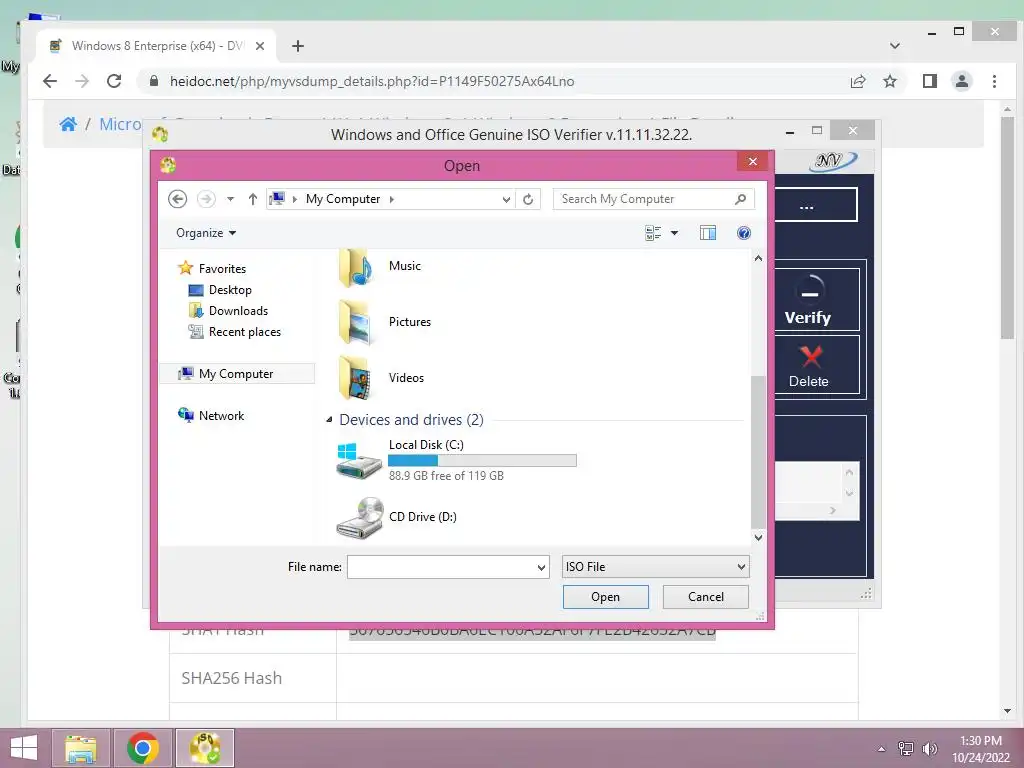This screenshot has width=1024, height=768.
Task: Expand the File name dropdown arrow
Action: click(541, 568)
